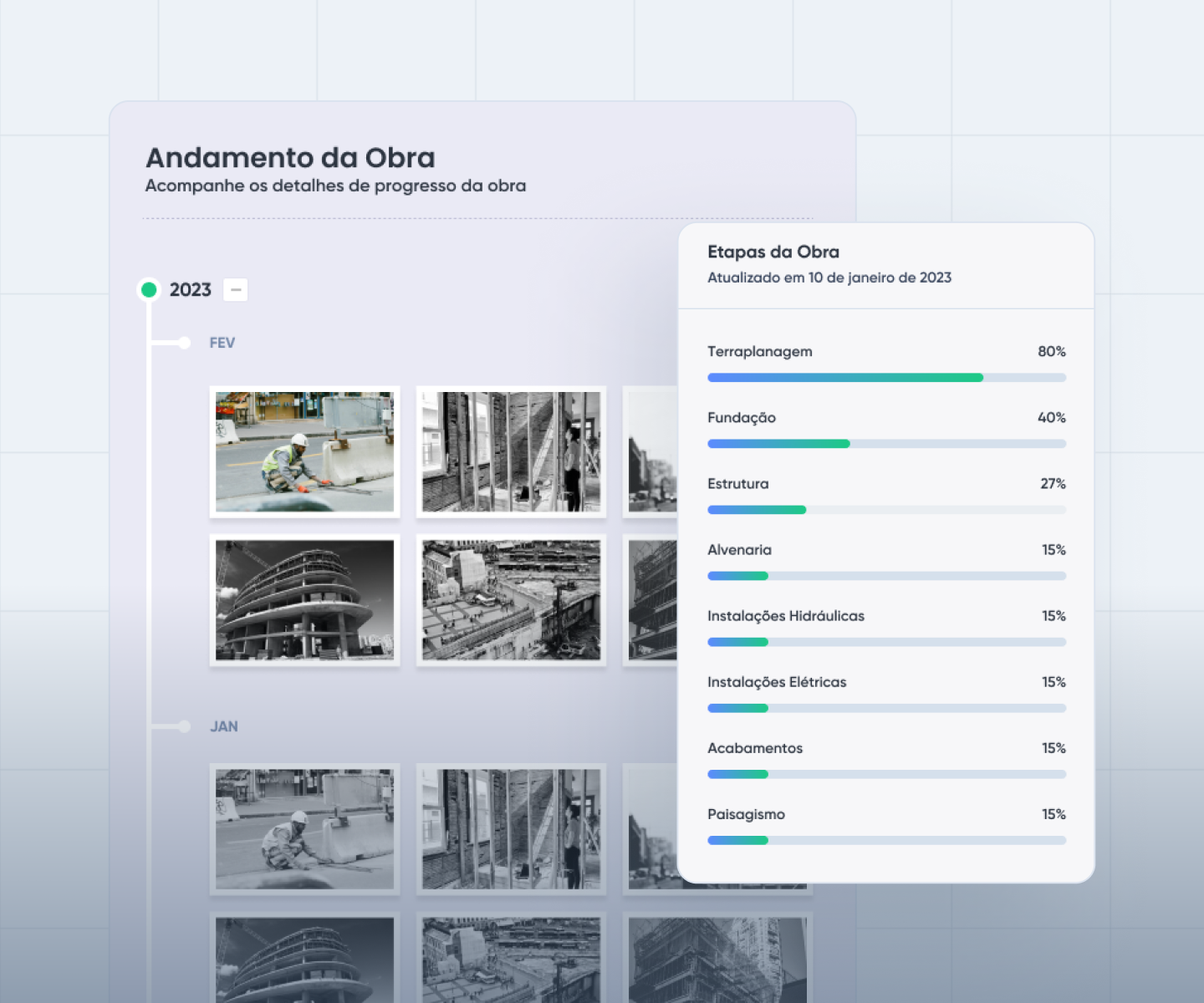Click the "Estrutura" stage label

pos(738,484)
